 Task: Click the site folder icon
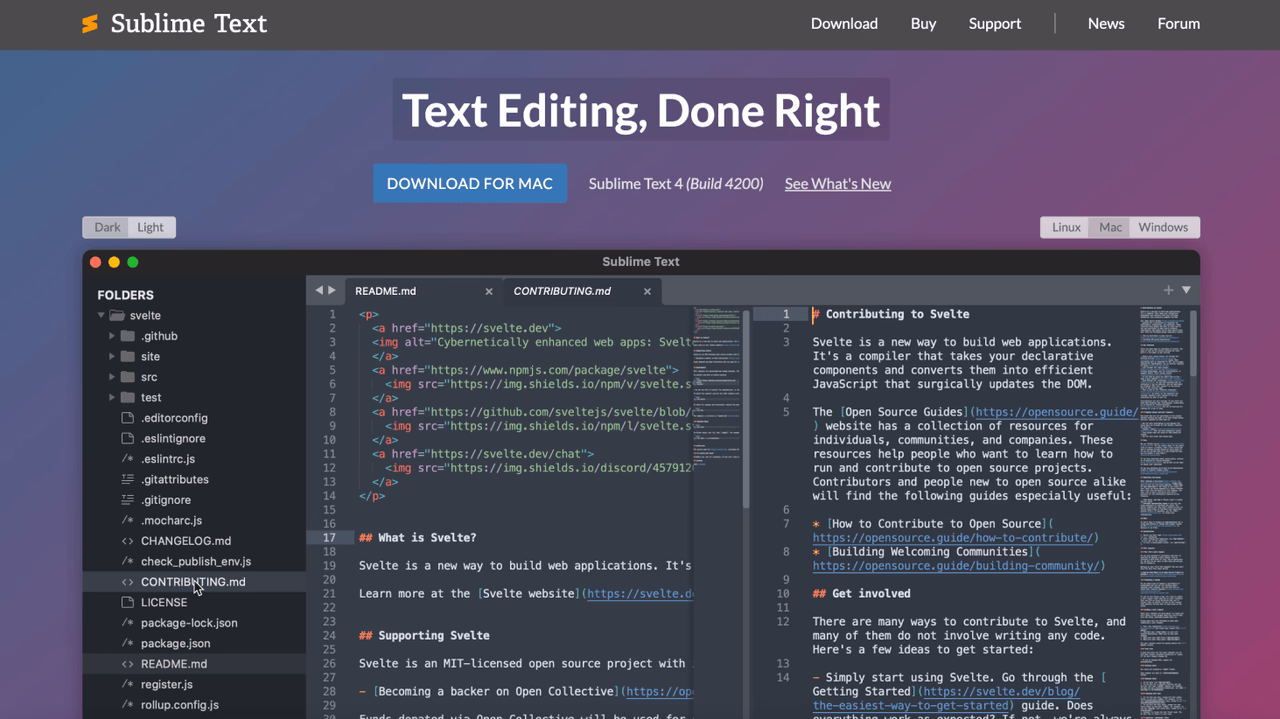[128, 356]
